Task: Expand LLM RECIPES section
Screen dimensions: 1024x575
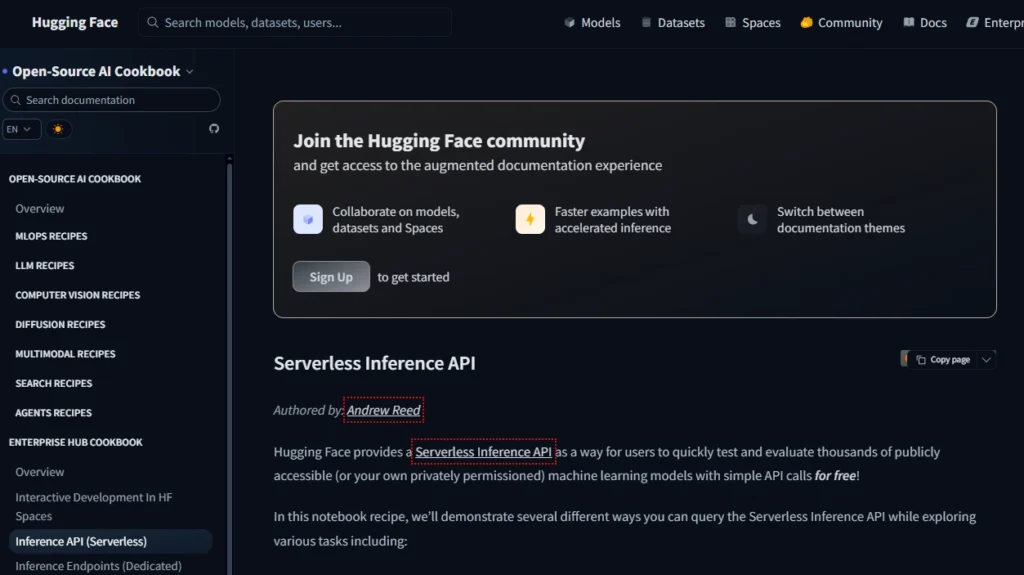Action: click(x=44, y=265)
